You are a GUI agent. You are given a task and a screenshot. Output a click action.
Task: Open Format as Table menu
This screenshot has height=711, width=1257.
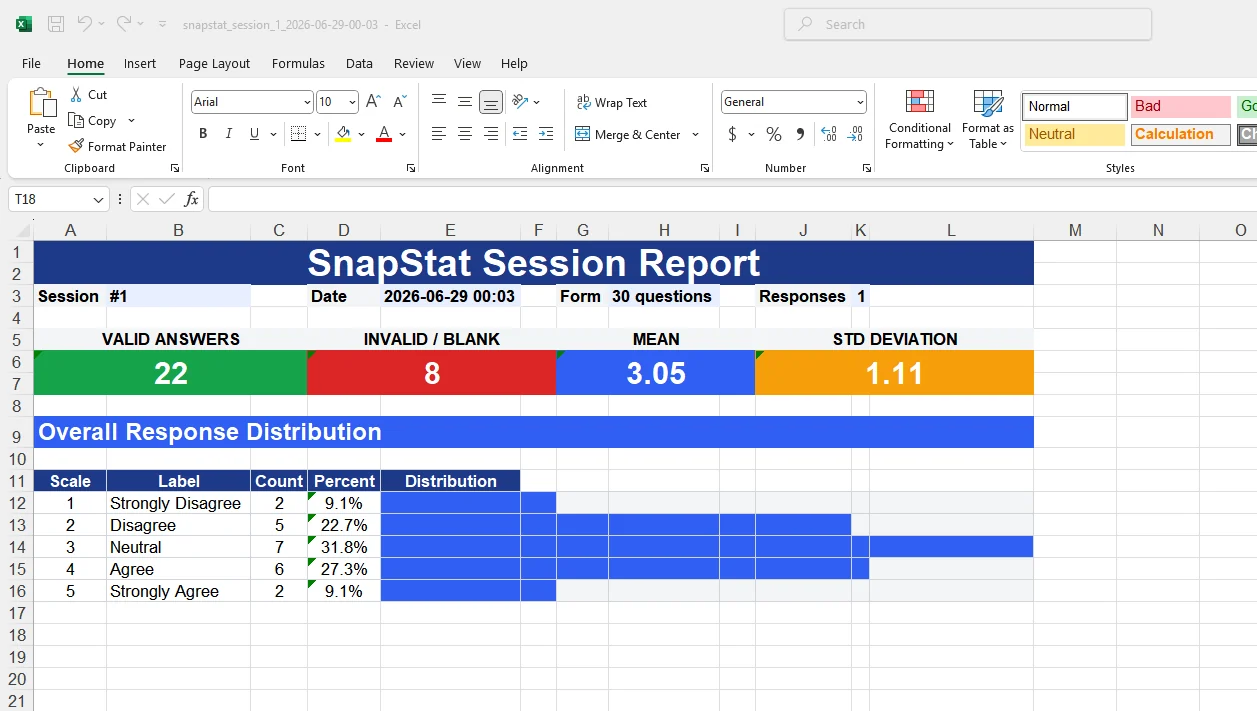point(988,120)
